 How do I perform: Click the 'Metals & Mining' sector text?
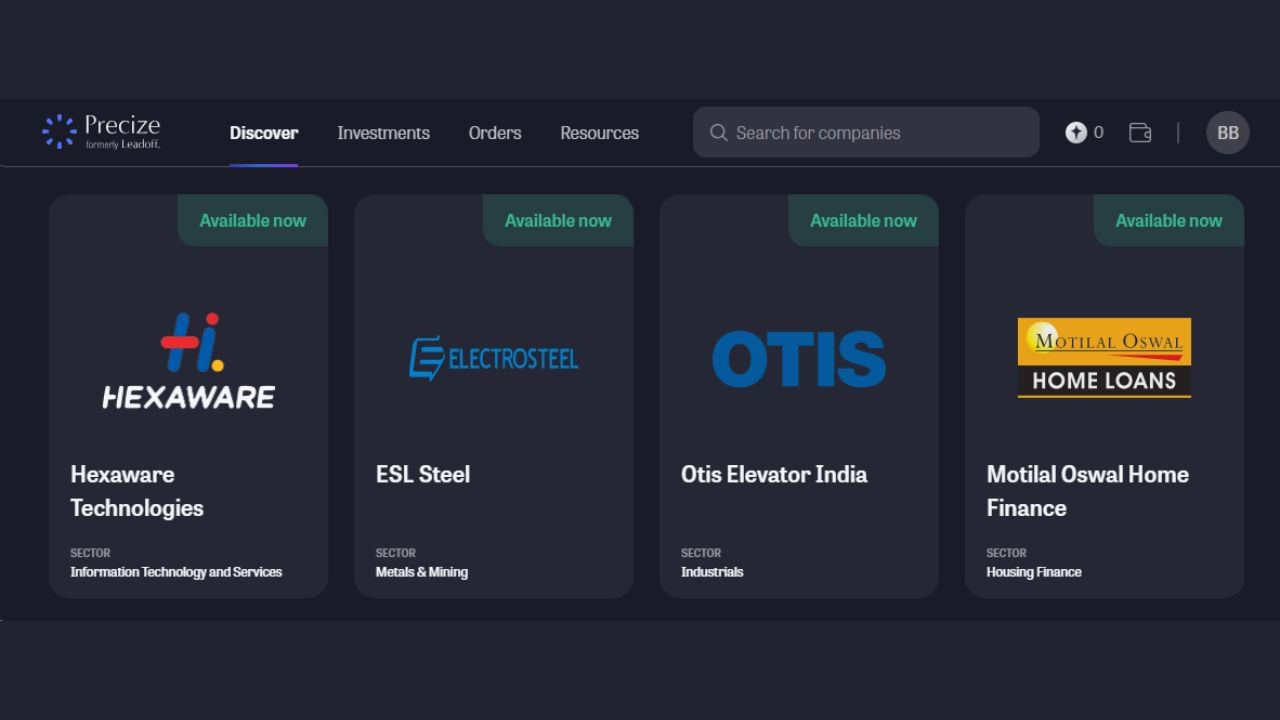click(422, 572)
